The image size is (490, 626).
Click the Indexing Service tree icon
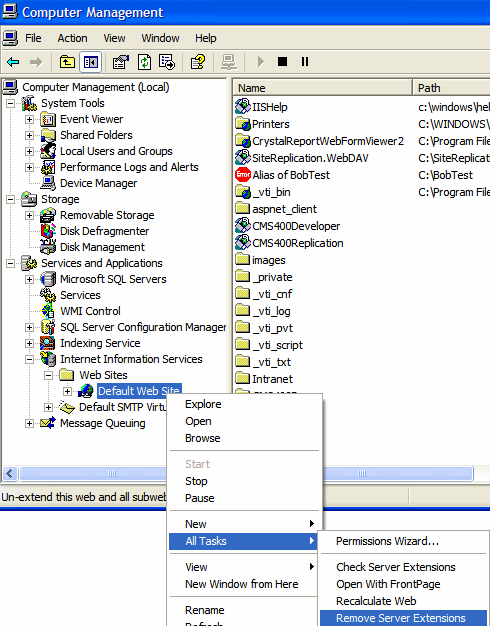pos(48,343)
